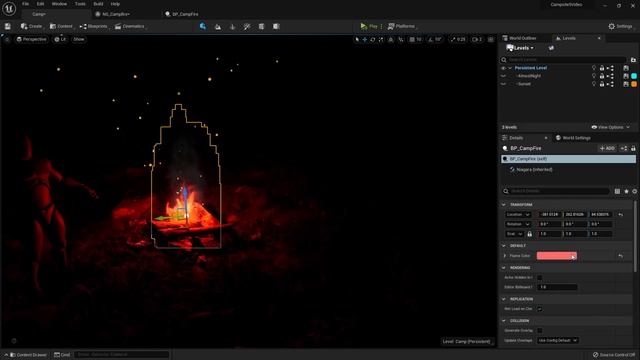Viewport: 640px width, 360px height.
Task: Collapse the Persistent Level tree arrow
Action: tap(510, 68)
